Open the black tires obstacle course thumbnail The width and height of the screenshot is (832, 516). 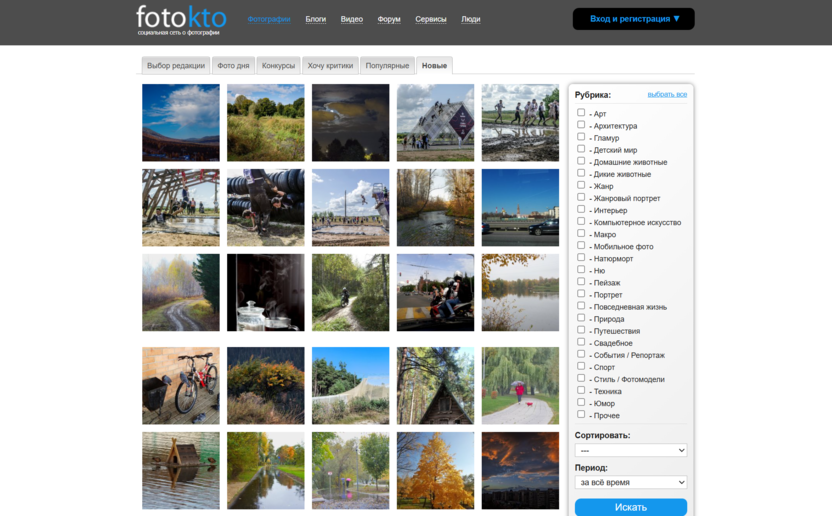coord(266,208)
